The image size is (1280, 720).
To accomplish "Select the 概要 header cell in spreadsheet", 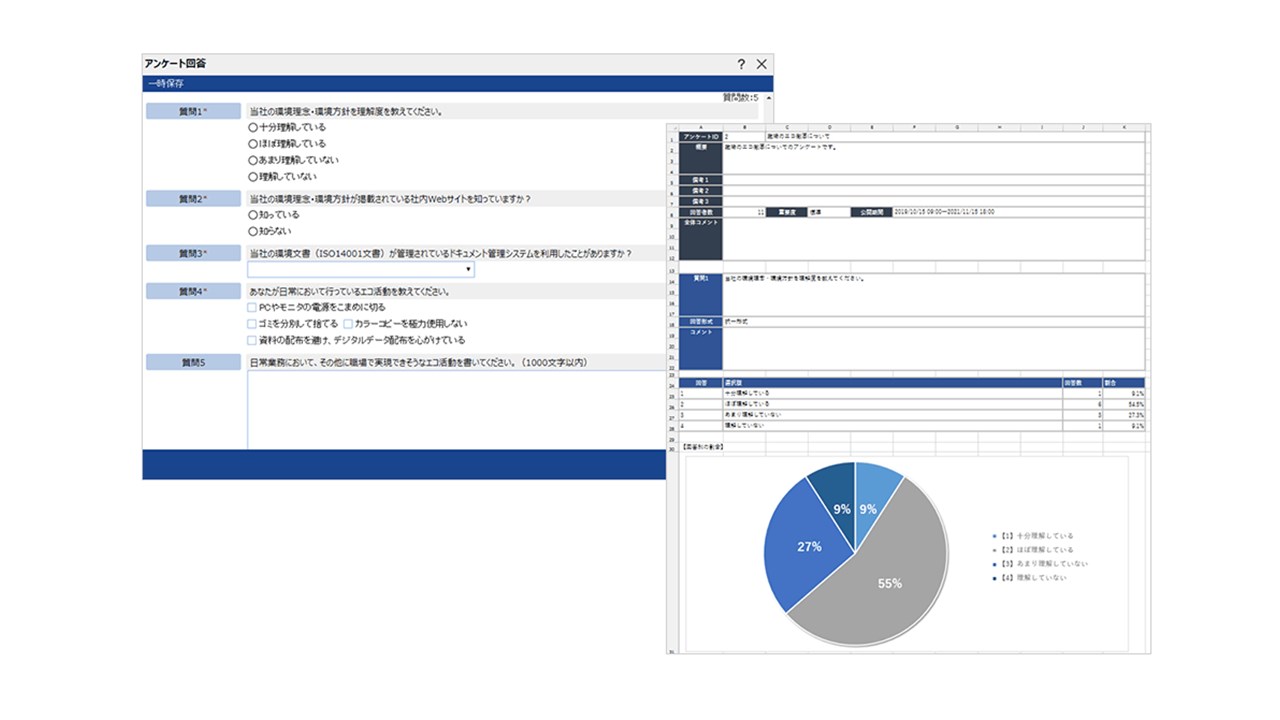I will pyautogui.click(x=700, y=157).
